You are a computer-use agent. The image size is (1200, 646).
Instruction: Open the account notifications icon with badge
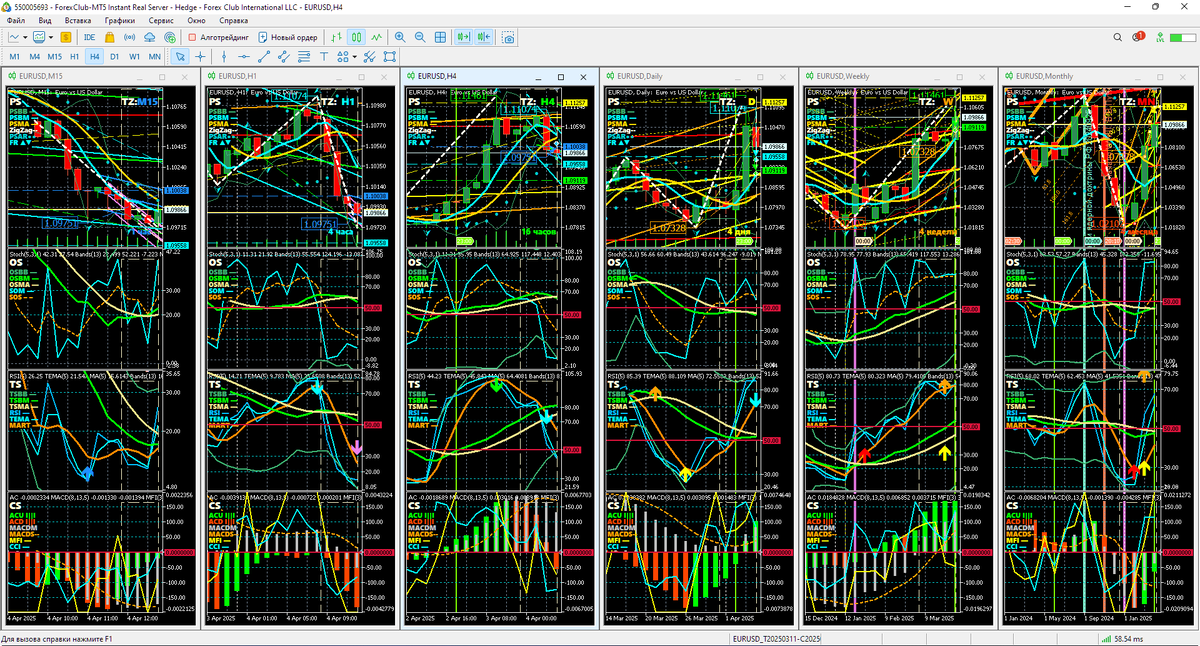pyautogui.click(x=1139, y=37)
